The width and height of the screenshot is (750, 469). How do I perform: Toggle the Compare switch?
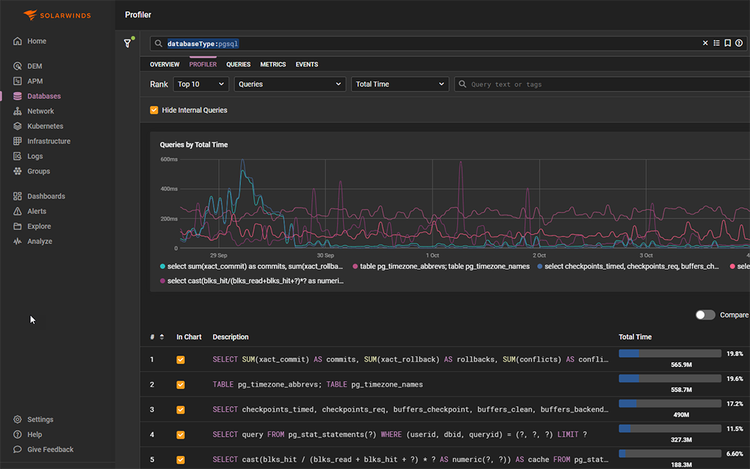click(705, 315)
